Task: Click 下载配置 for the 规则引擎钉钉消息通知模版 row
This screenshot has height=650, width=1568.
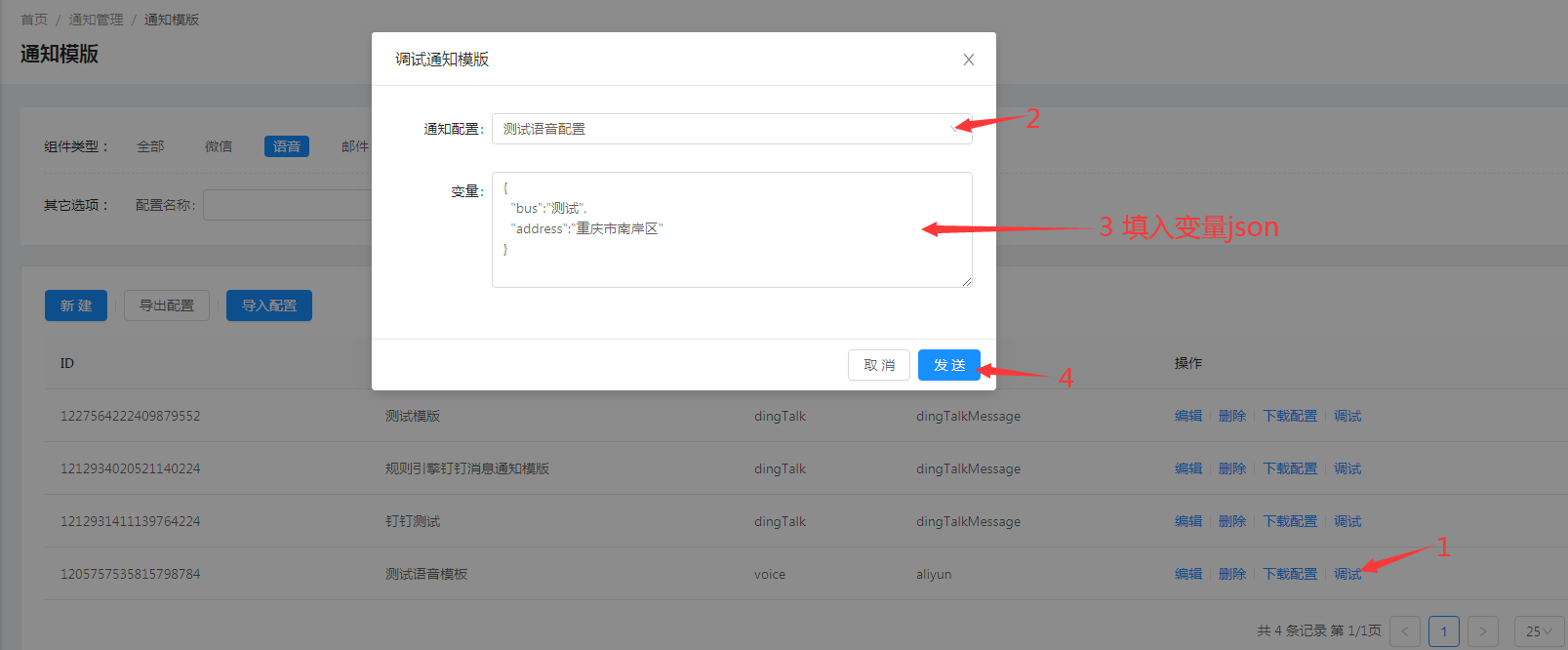Action: 1289,468
